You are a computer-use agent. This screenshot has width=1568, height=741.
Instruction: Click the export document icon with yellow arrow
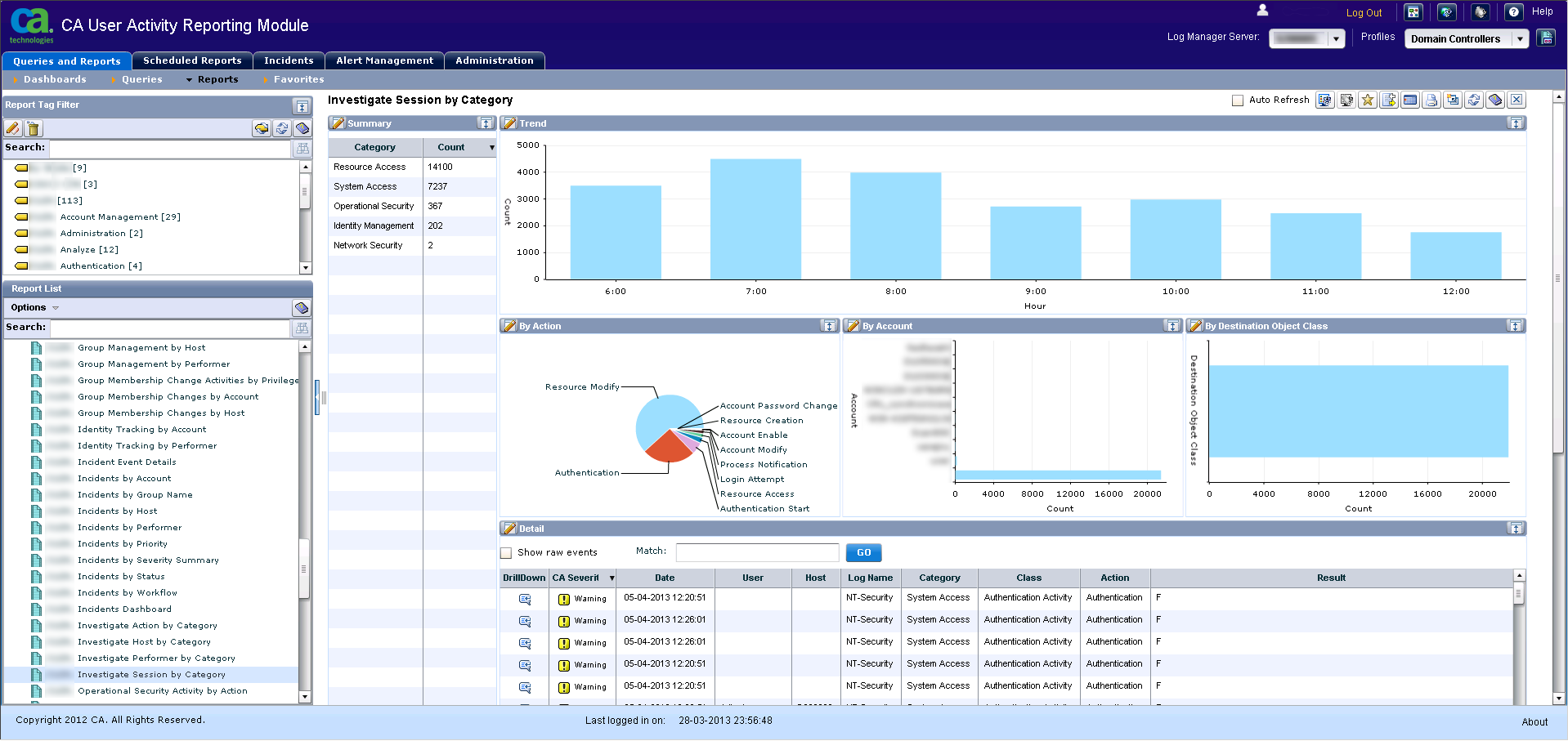click(x=1389, y=100)
